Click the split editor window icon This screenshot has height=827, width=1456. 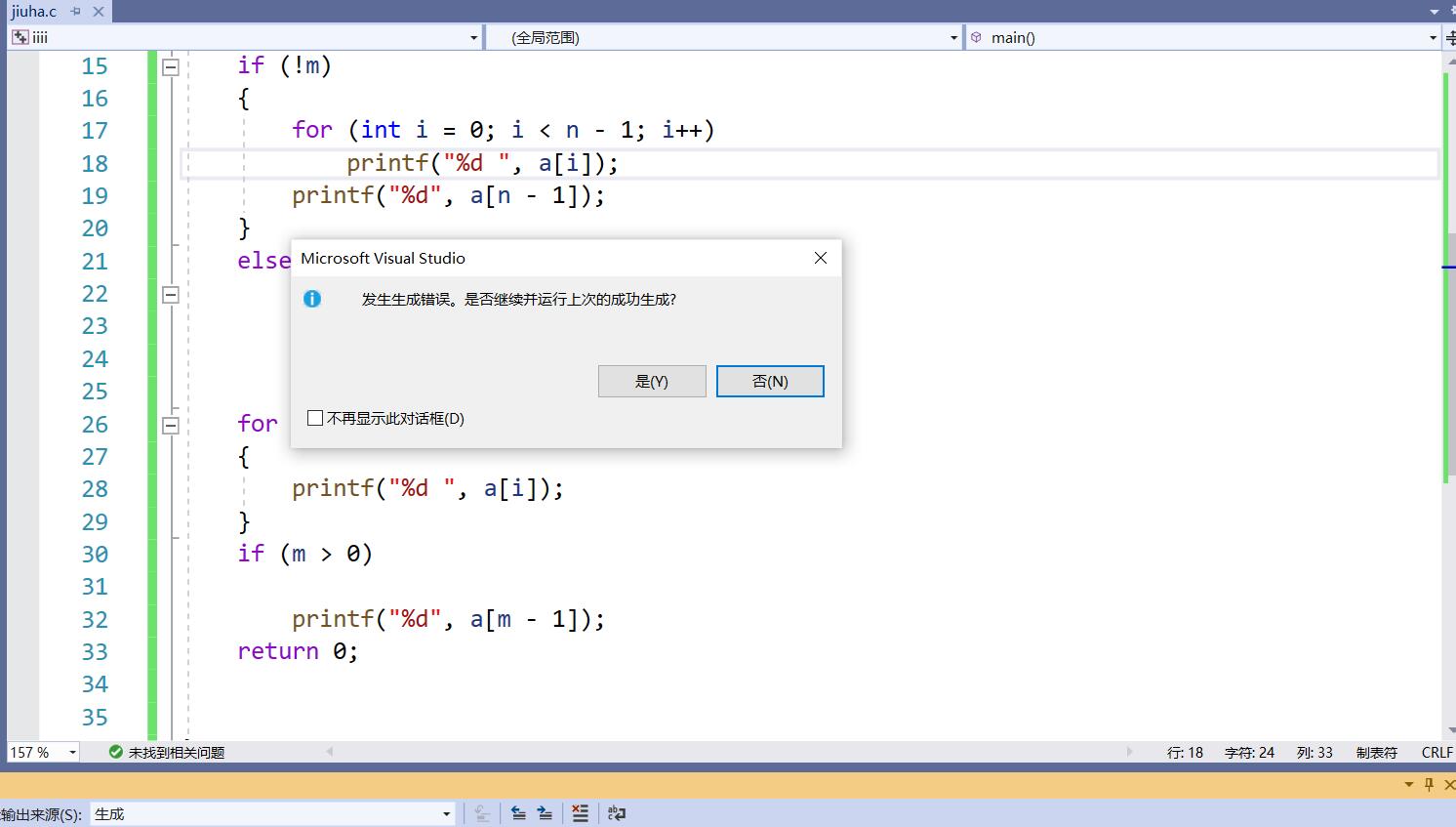1449,38
